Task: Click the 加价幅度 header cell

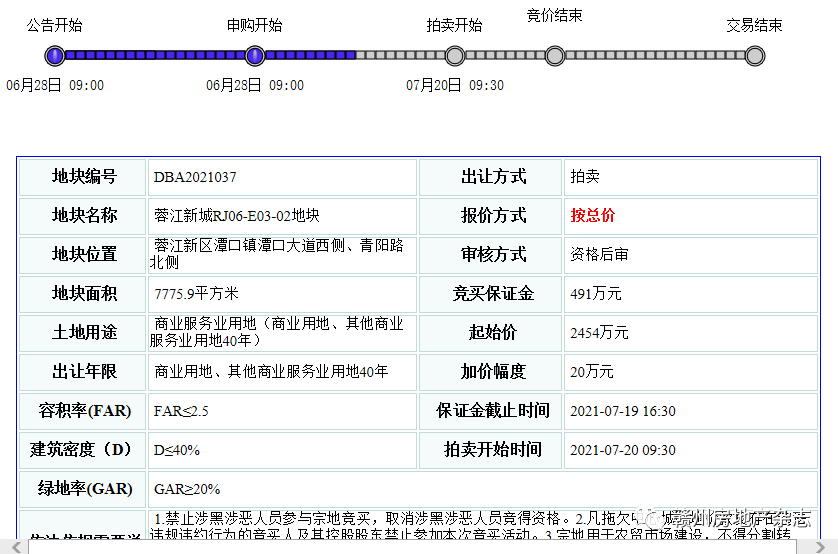Action: 491,371
